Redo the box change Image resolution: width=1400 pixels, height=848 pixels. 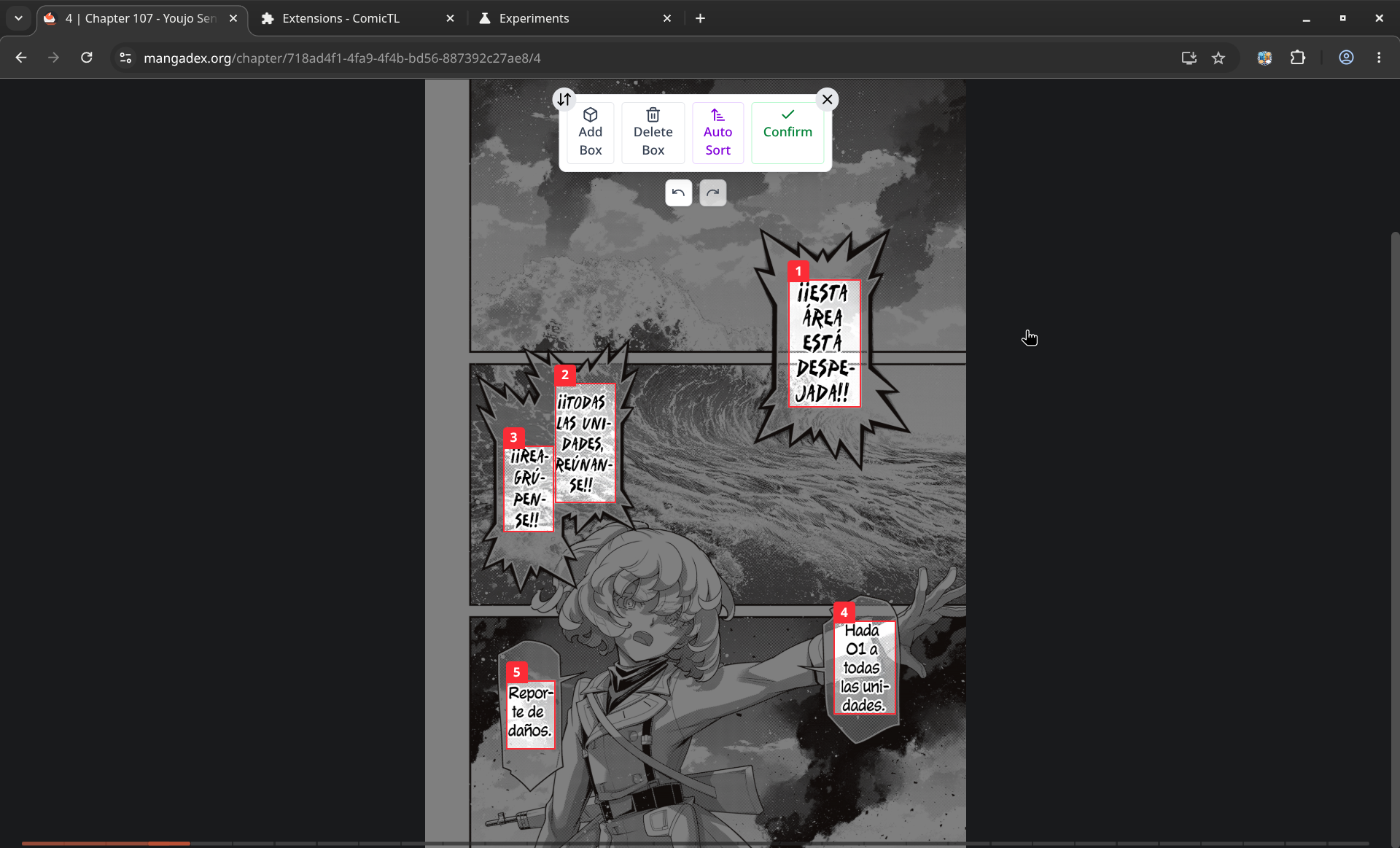coord(712,192)
